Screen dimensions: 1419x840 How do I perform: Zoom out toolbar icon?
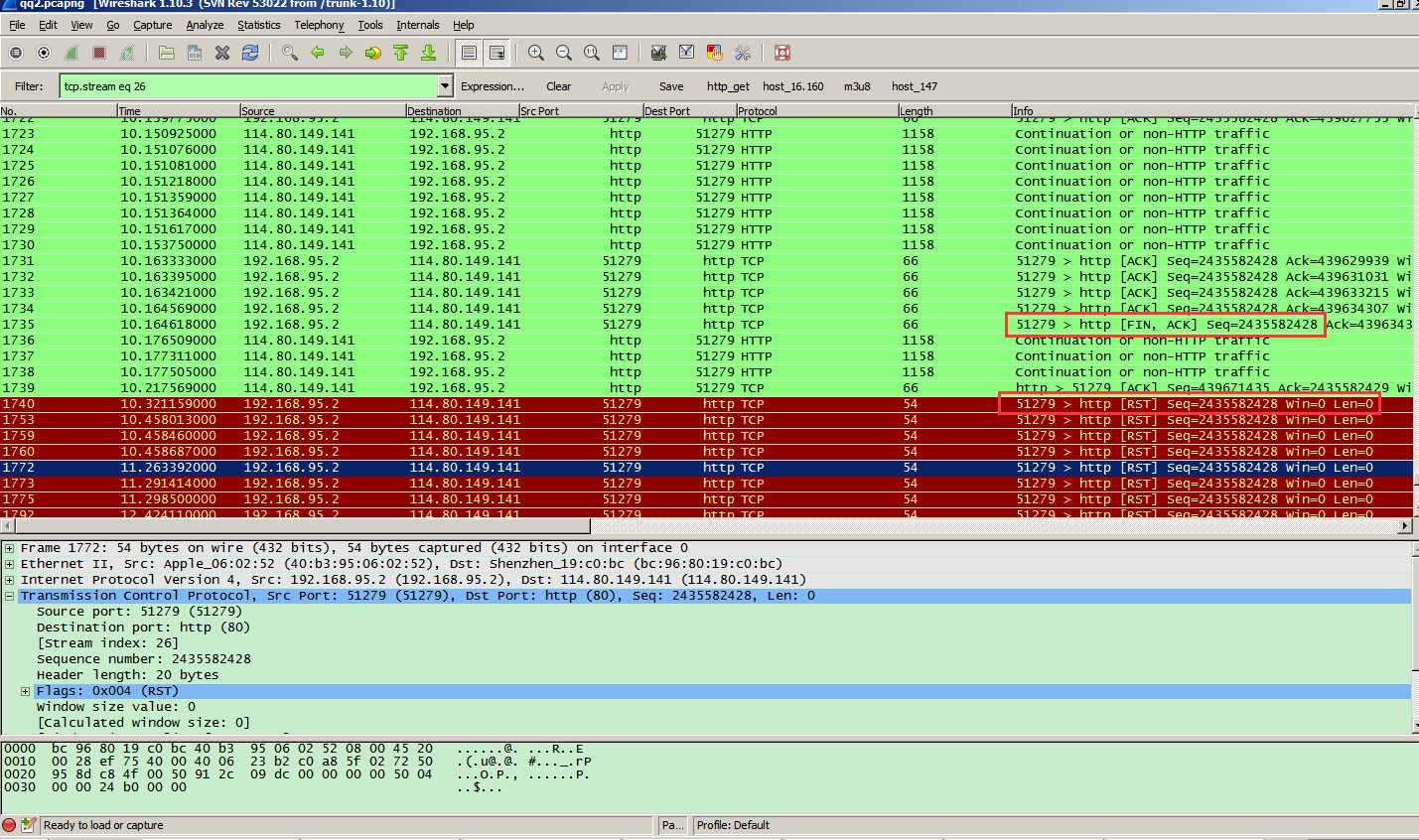564,53
